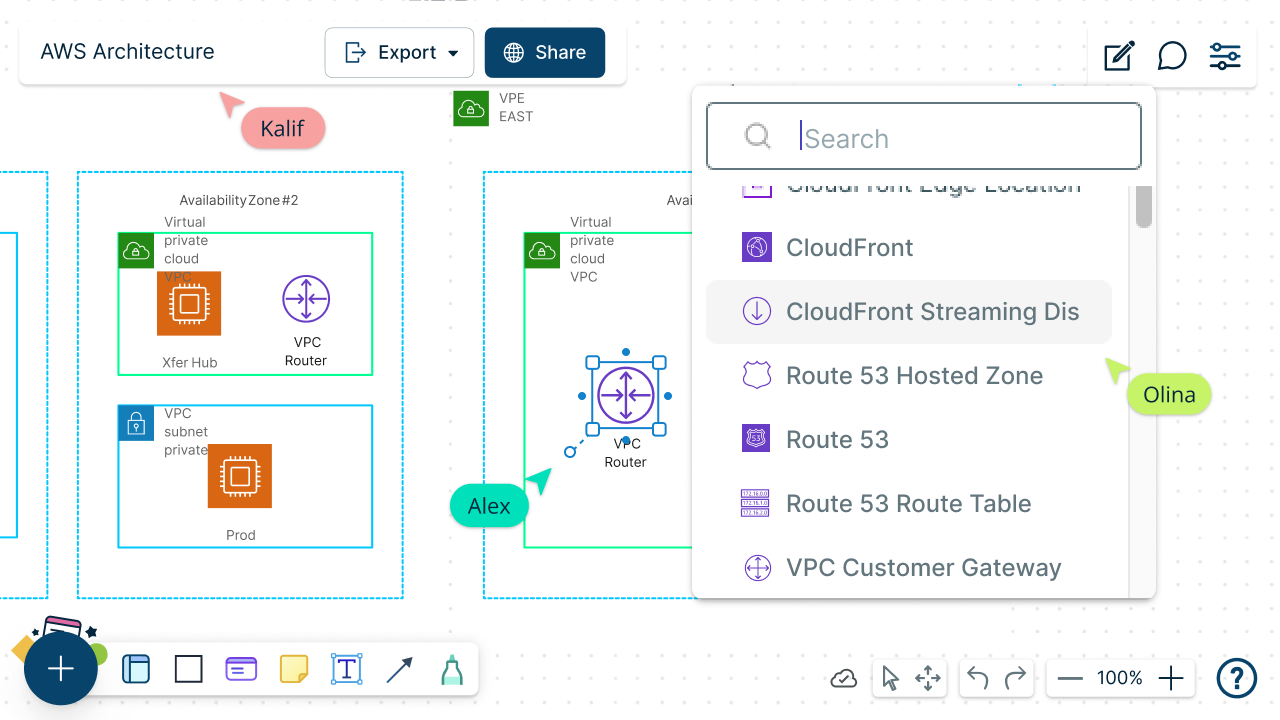Click the Xfer Hub label
The height and width of the screenshot is (720, 1280).
click(190, 362)
